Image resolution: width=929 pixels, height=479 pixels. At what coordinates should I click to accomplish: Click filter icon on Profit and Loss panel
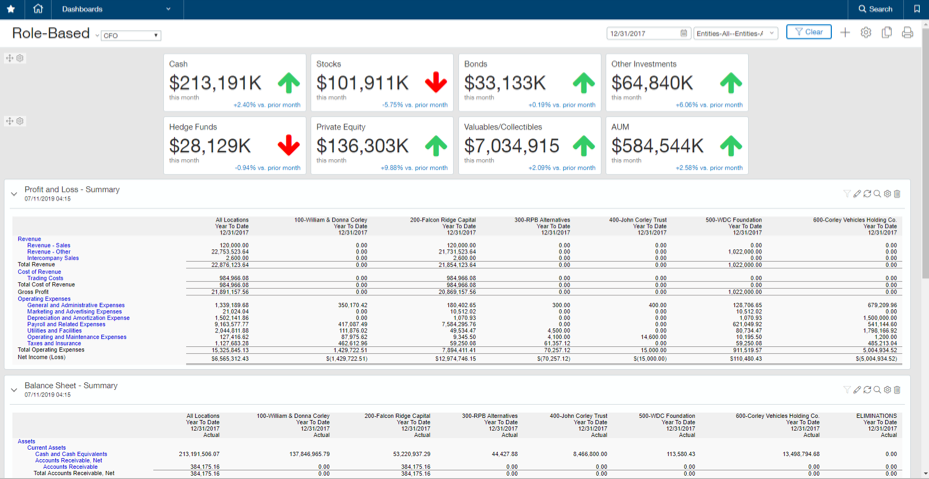(x=847, y=193)
